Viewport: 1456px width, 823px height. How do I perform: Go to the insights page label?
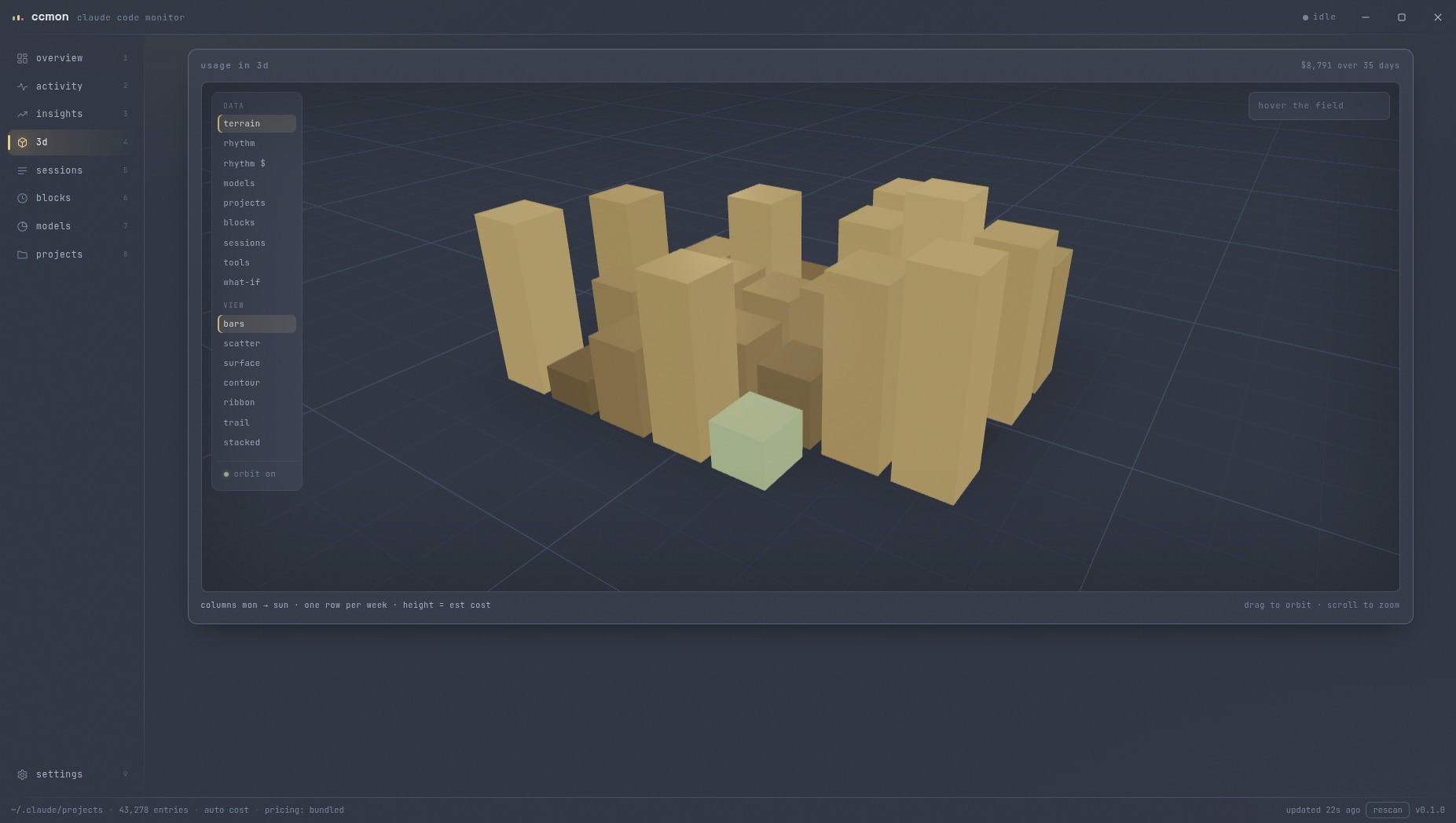pos(59,114)
